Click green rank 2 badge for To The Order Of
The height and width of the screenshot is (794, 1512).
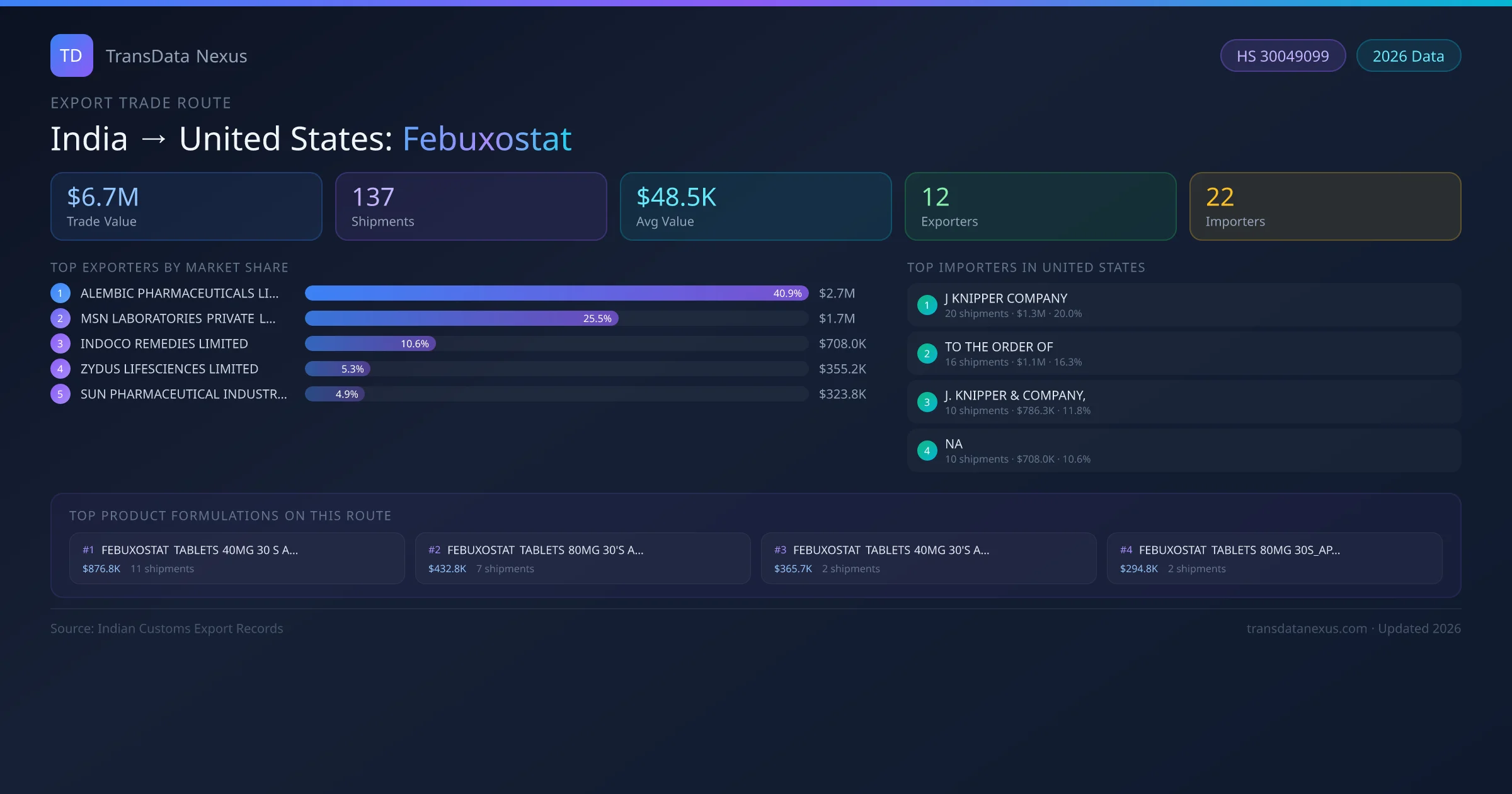[927, 354]
